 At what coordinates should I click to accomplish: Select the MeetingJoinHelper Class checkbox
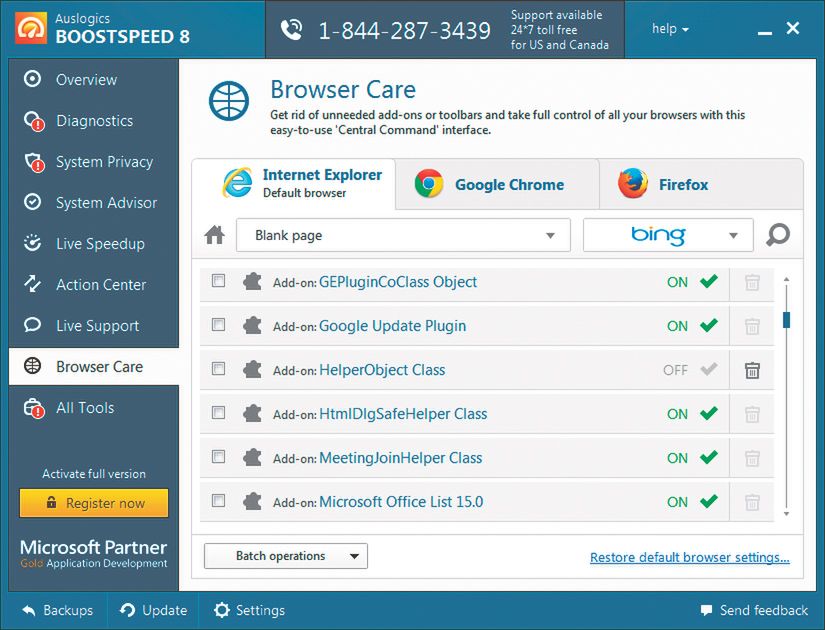(x=218, y=456)
